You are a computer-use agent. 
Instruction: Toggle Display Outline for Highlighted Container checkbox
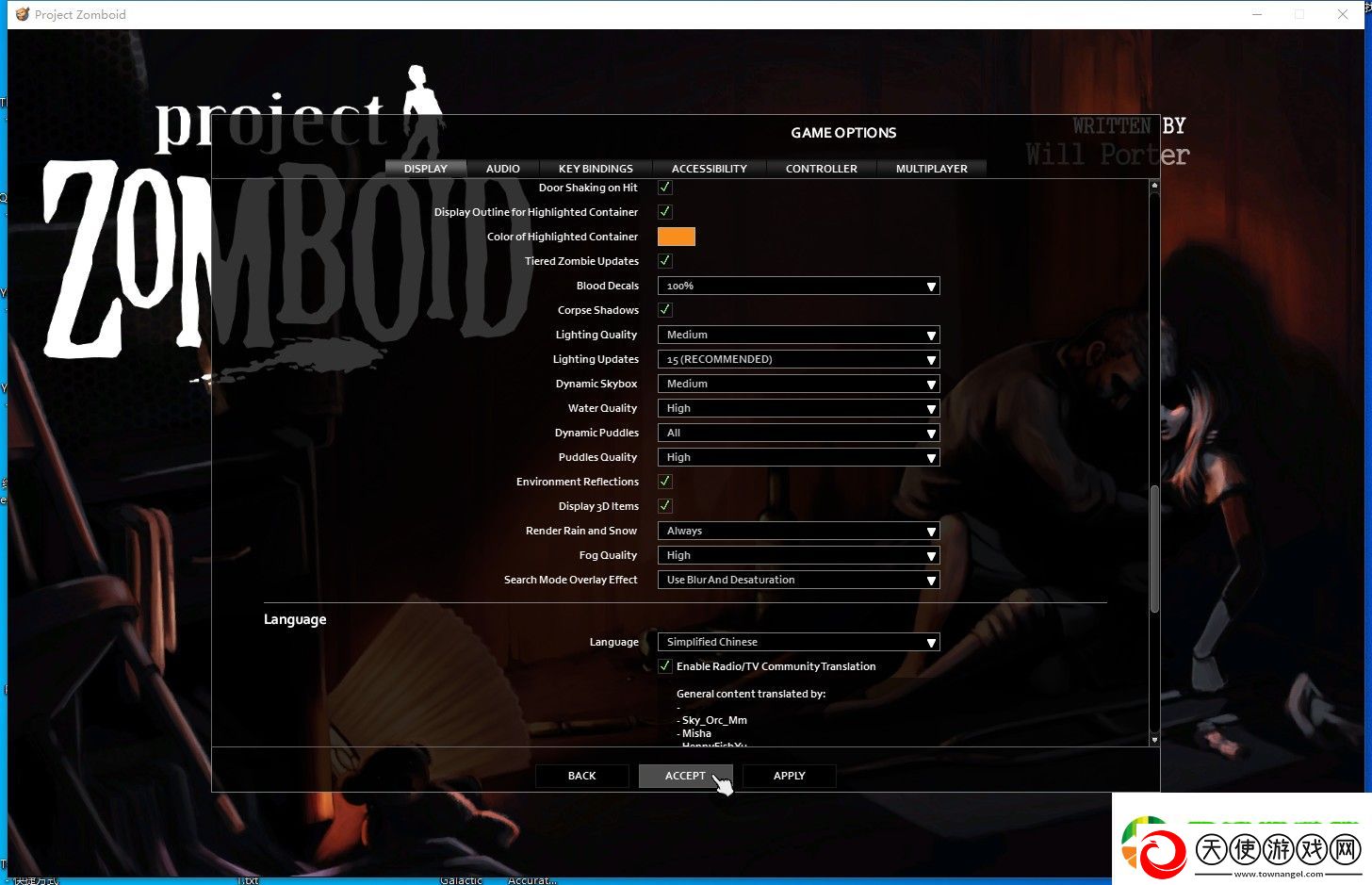tap(665, 212)
